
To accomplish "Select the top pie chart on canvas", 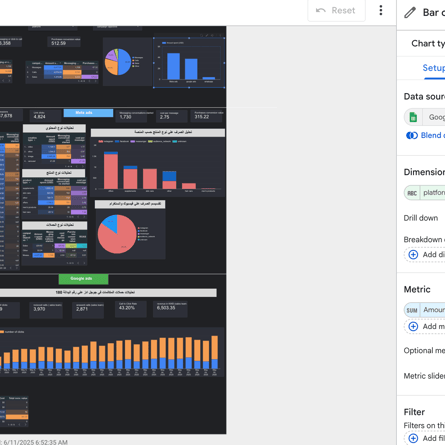I will (x=127, y=62).
